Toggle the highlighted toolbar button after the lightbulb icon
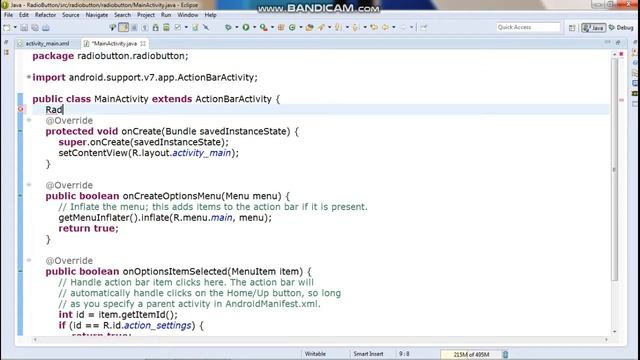The width and height of the screenshot is (640, 360). [123, 27]
